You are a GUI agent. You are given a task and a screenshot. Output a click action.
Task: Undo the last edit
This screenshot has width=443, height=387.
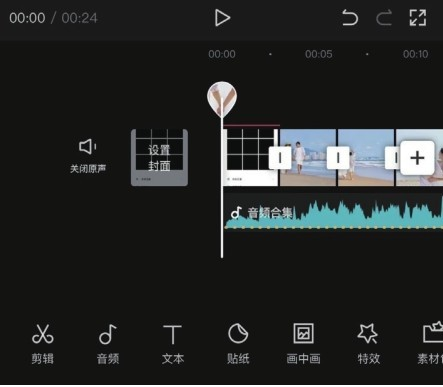pyautogui.click(x=350, y=18)
